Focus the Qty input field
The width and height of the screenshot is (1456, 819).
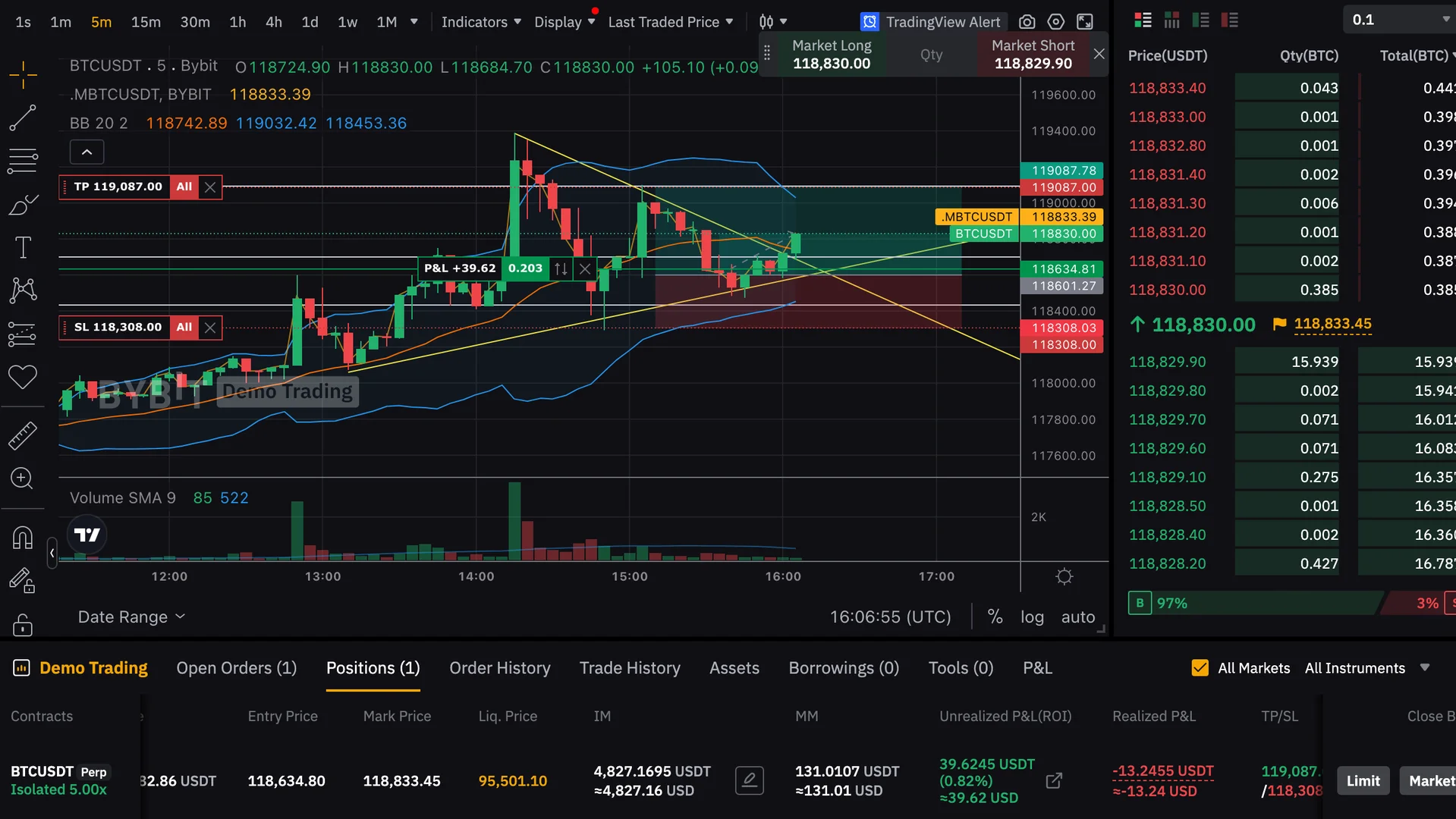pos(932,55)
